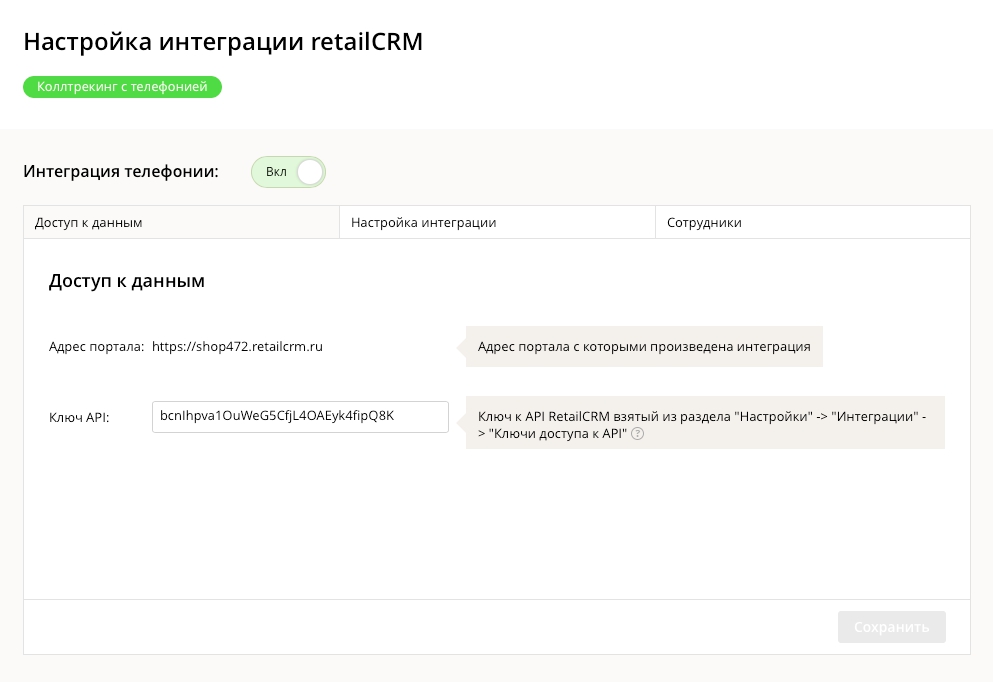This screenshot has height=684, width=993.
Task: Click the Ключ API label
Action: tap(79, 417)
